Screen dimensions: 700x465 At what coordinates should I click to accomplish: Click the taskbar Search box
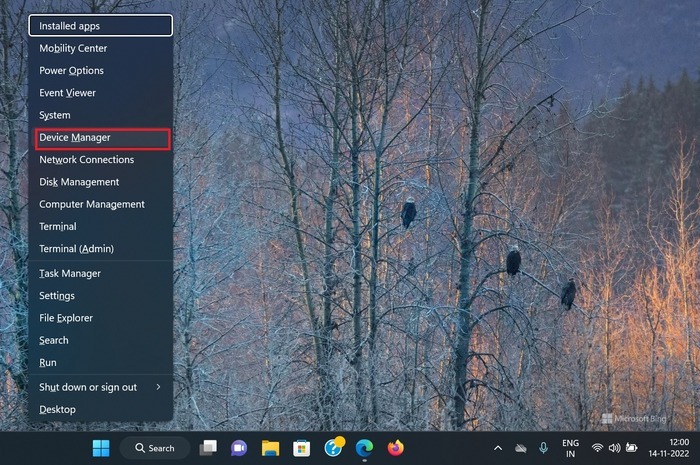click(x=155, y=448)
